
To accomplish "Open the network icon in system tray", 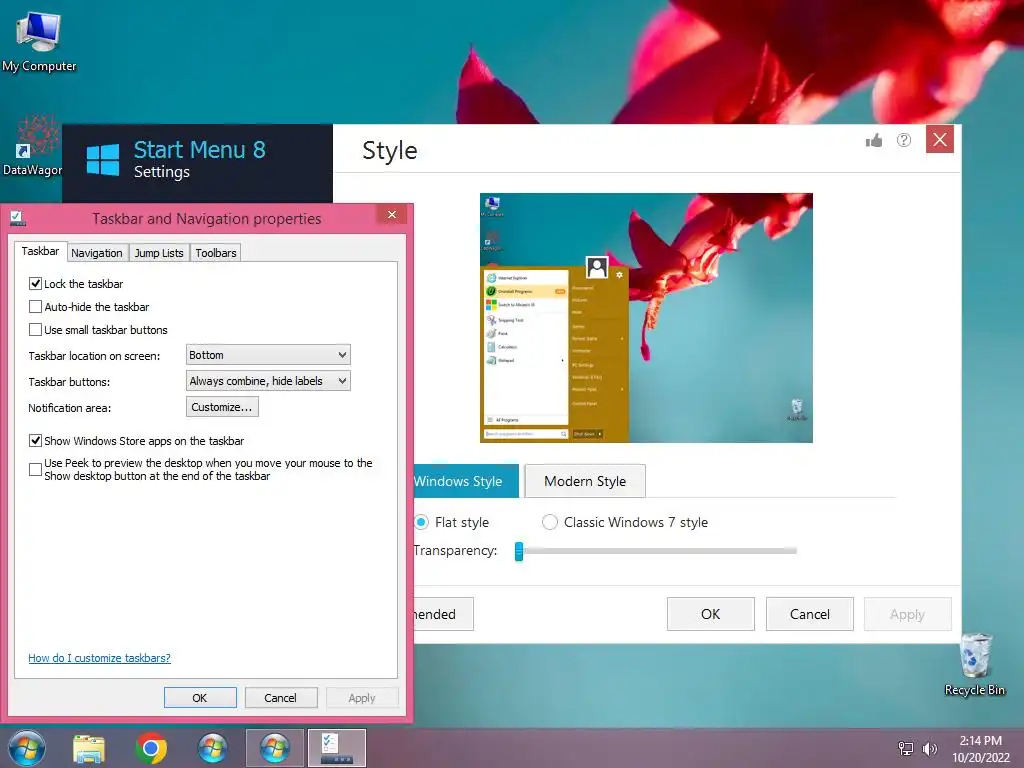I will (x=906, y=748).
